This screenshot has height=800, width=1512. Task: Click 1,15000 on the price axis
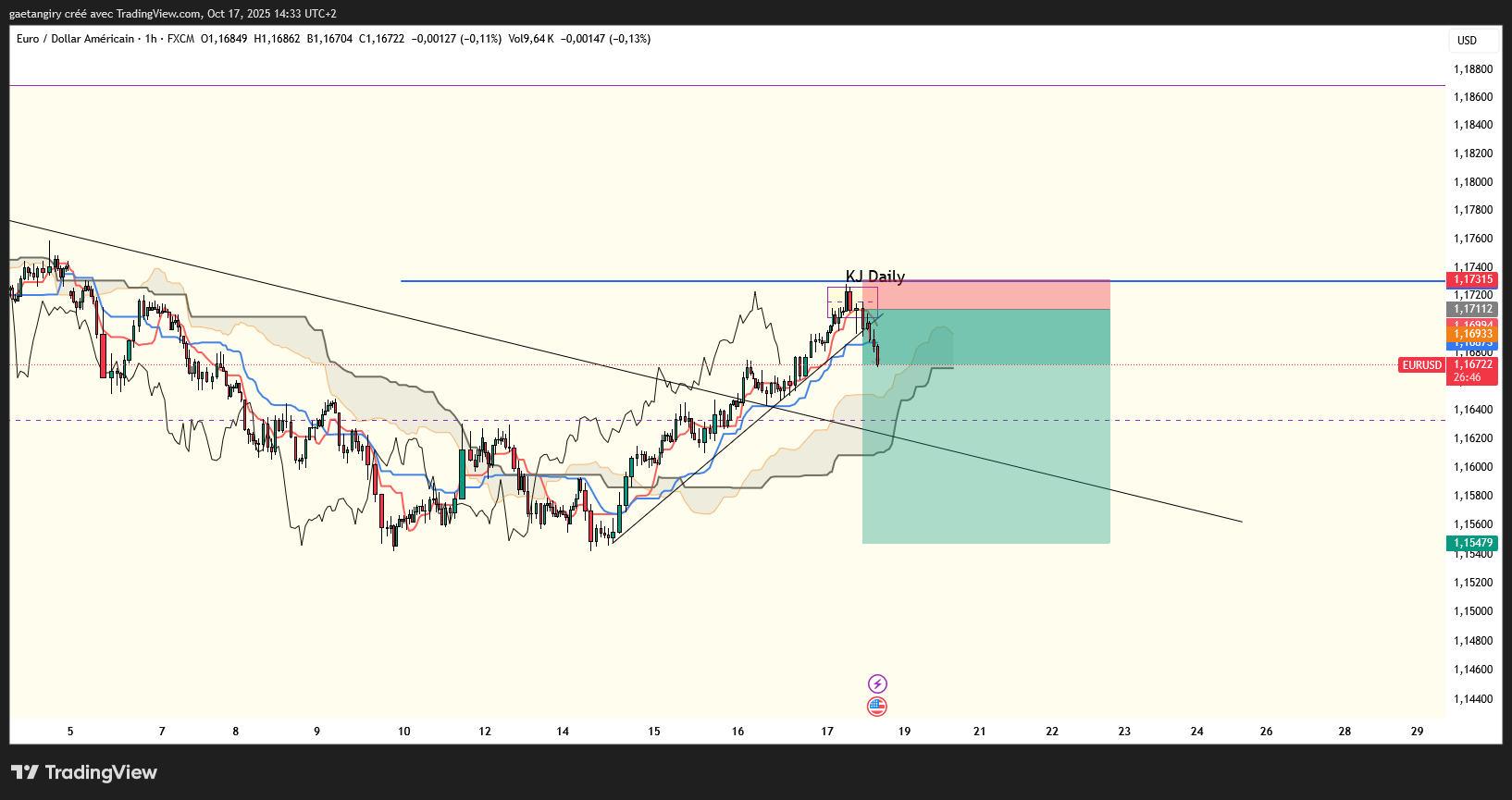(1473, 611)
